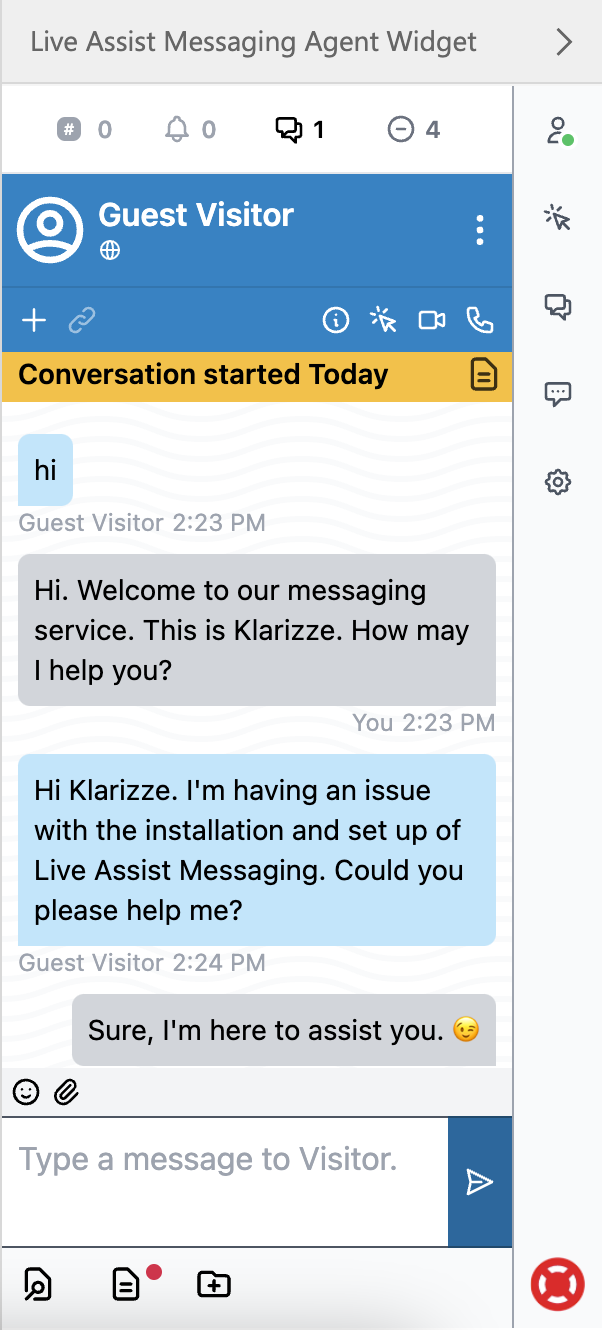
Task: Open visitor info panel
Action: pos(336,320)
